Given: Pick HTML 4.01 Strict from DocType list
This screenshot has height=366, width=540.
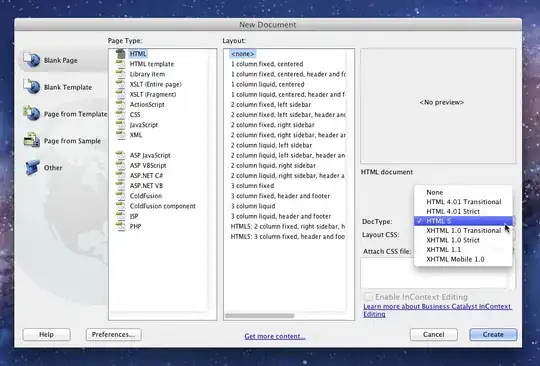Looking at the screenshot, I should [x=463, y=211].
